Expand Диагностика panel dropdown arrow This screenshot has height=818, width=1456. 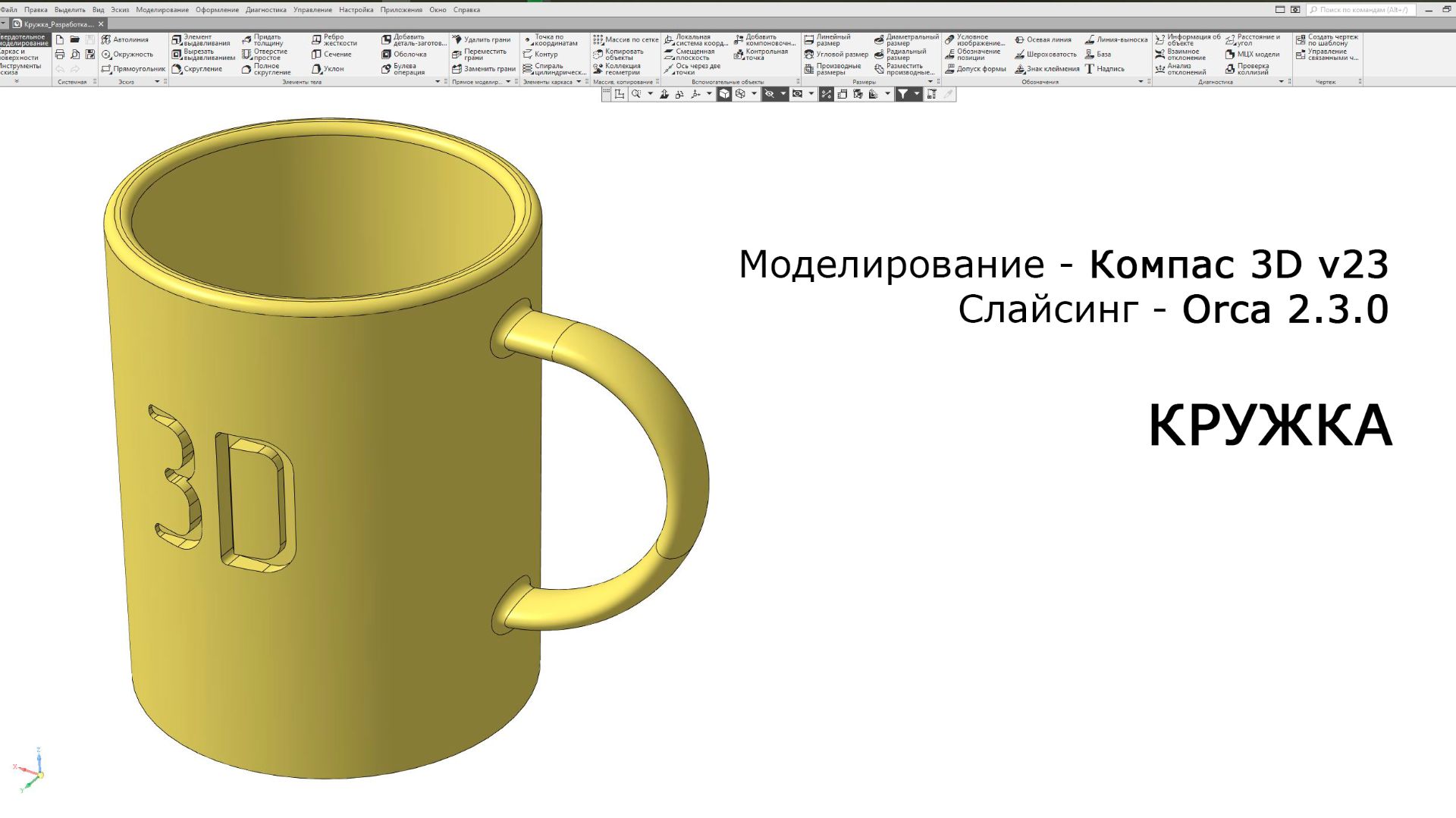click(1282, 82)
